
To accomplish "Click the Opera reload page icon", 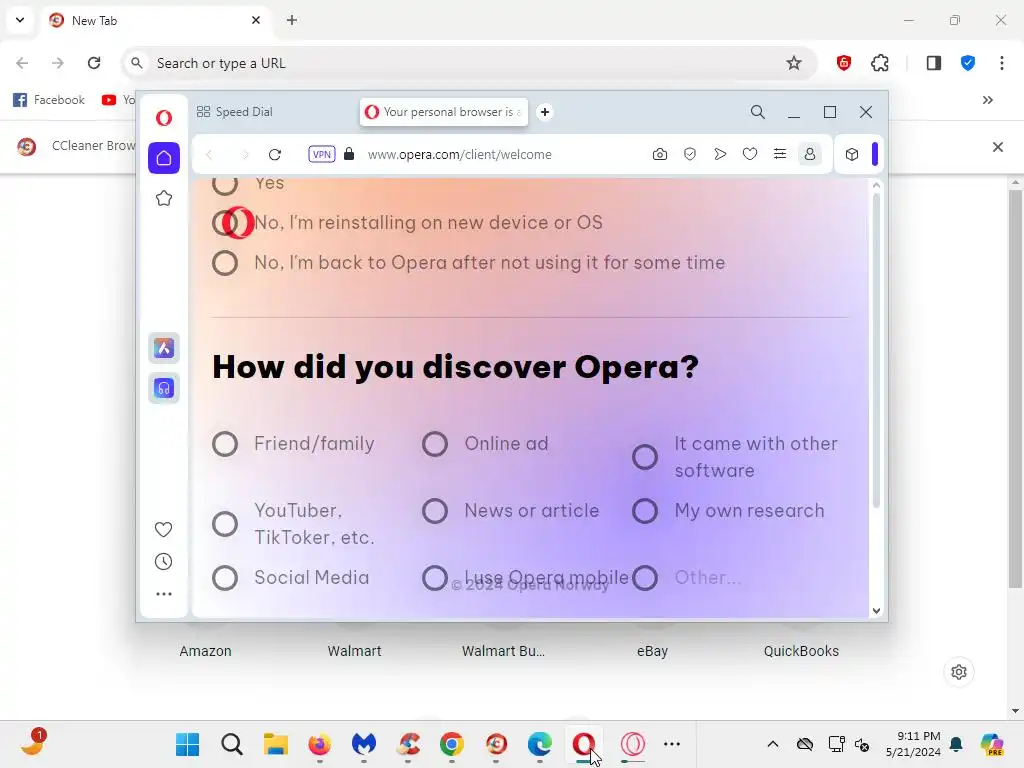I will coord(275,155).
